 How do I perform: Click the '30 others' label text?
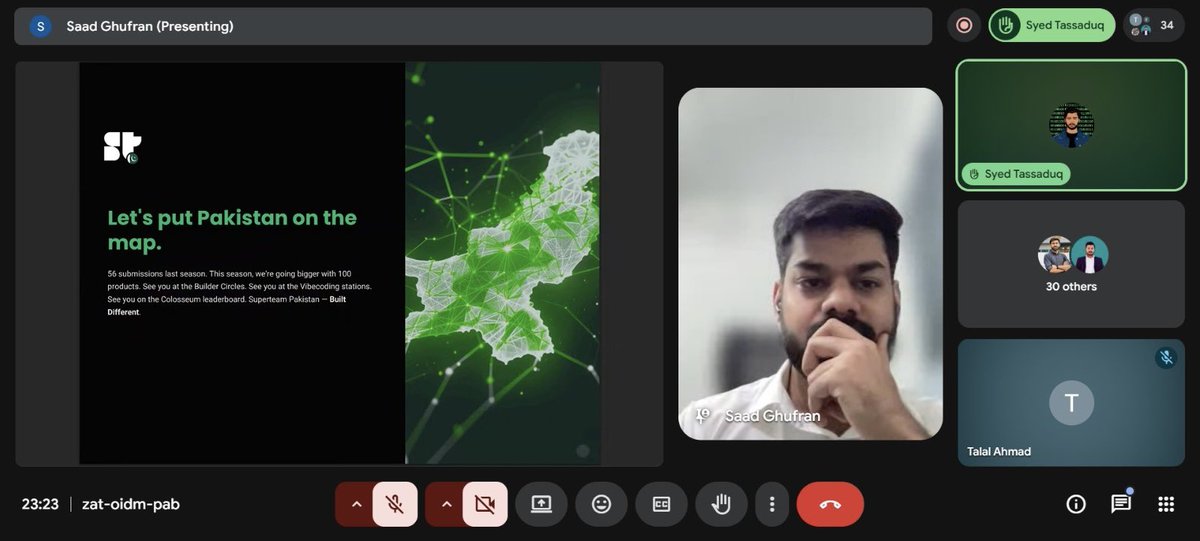coord(1071,287)
